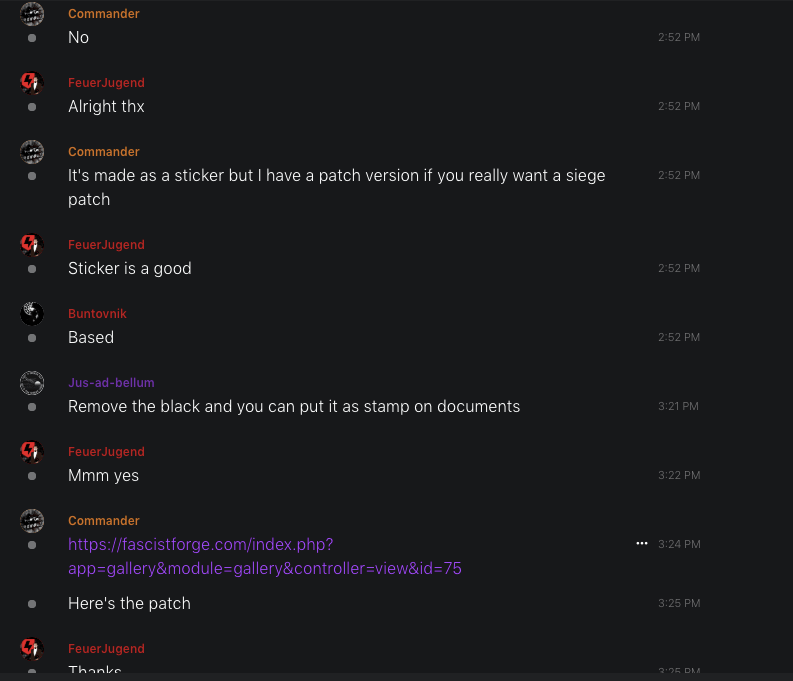Viewport: 793px width, 681px height.
Task: Click Commander's avatar above the gallery link message
Action: [32, 521]
